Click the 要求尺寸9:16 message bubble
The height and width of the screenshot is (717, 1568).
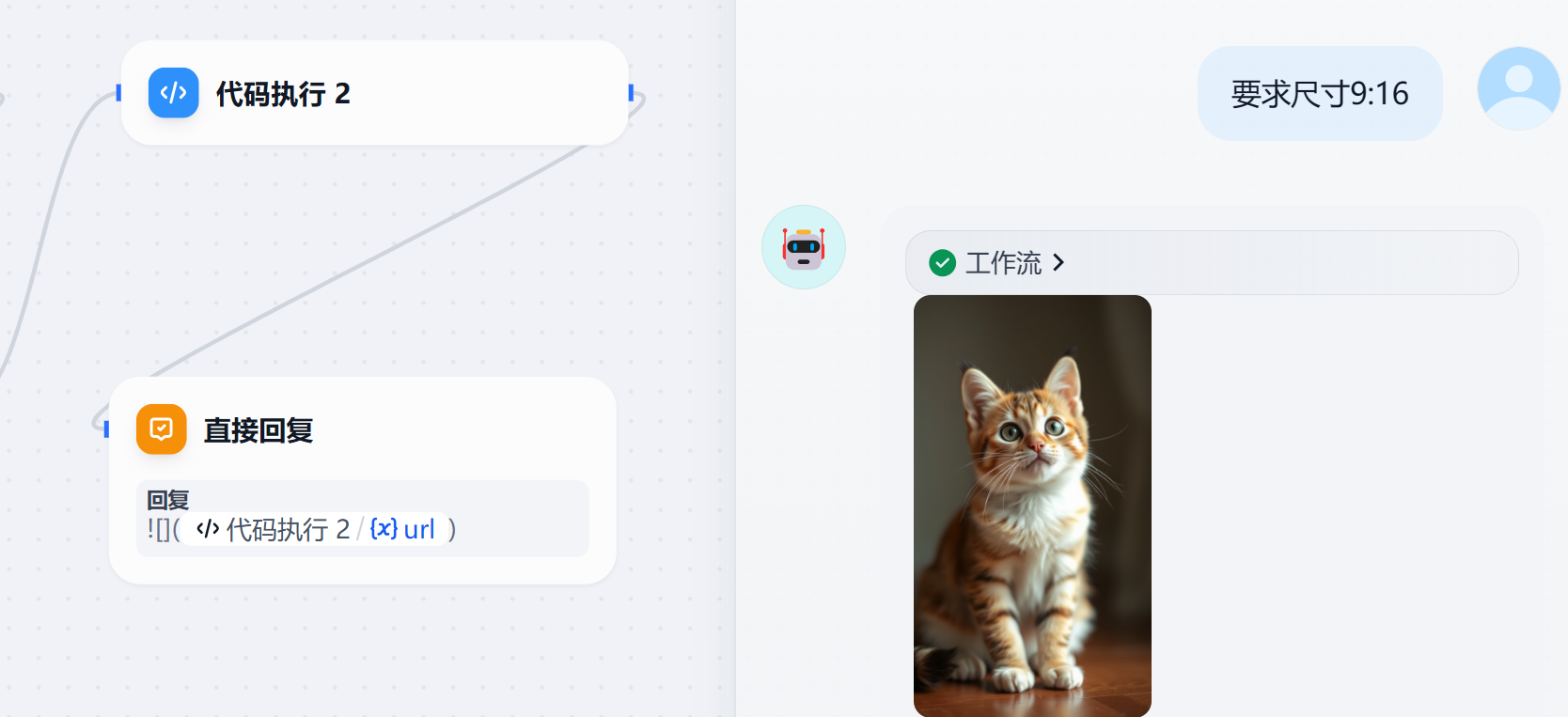(x=1320, y=93)
